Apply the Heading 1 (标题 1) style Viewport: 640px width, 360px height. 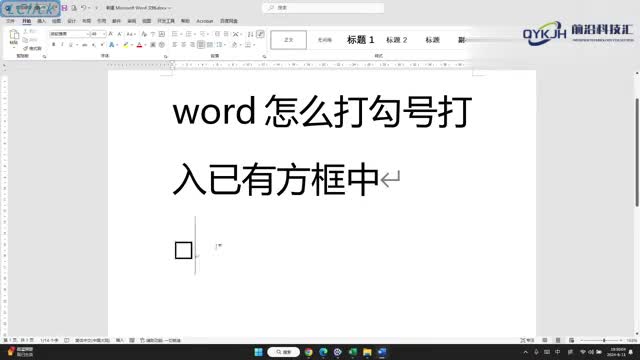tap(360, 40)
